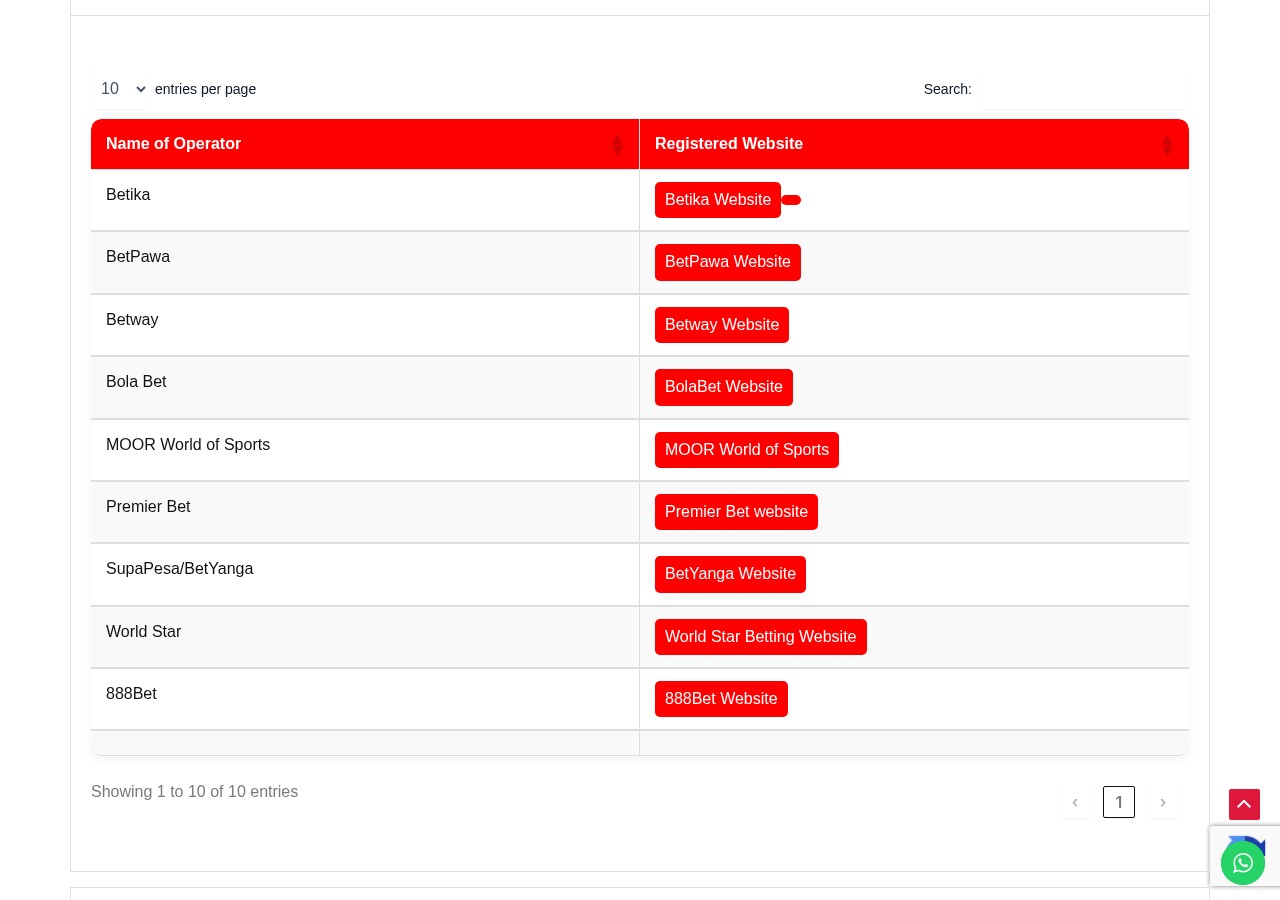Open MOOR World of Sports link
Screen dimensions: 1280x900
tap(747, 450)
